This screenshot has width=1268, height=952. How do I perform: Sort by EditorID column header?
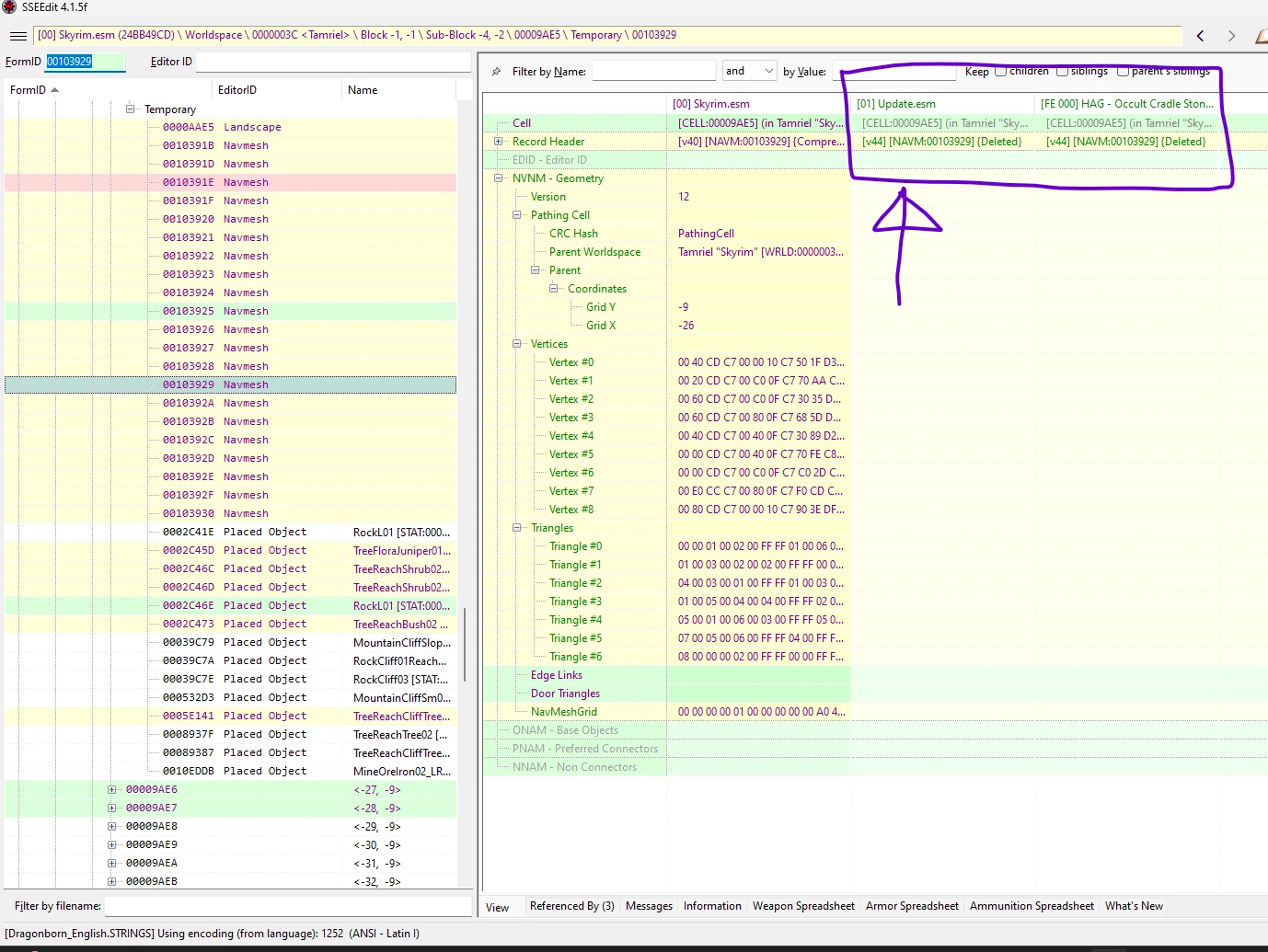[276, 90]
